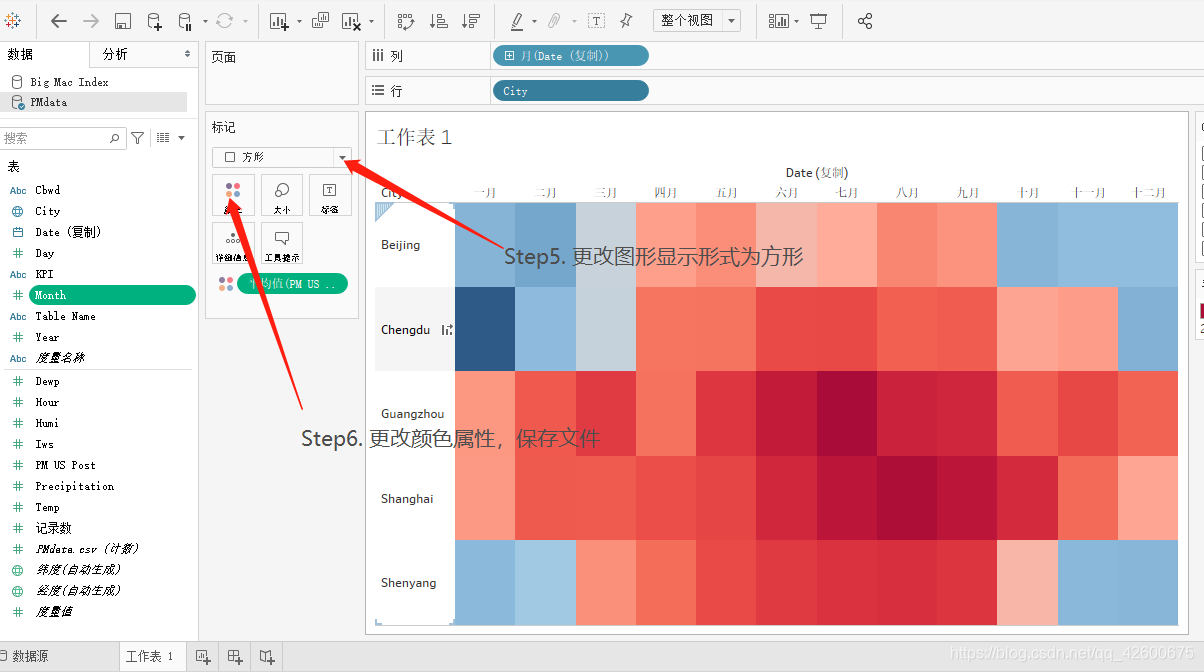Open the new worksheet toolbar dropdown arrow
Screen dimensions: 1204x672
click(297, 21)
